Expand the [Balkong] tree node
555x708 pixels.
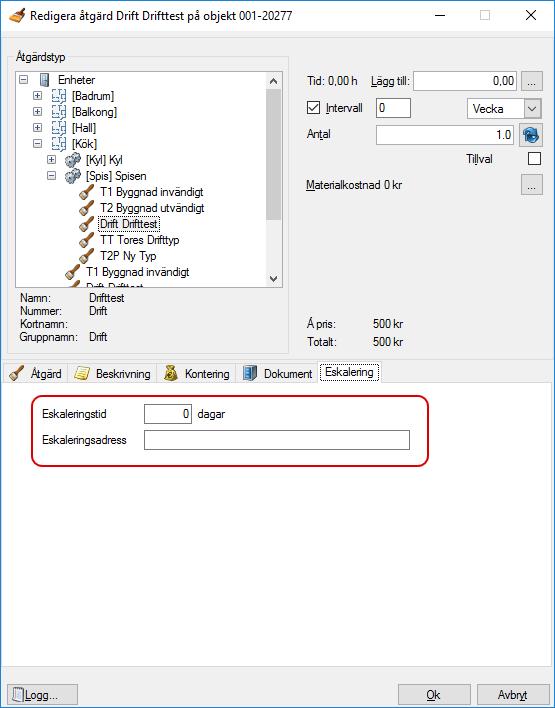point(37,112)
